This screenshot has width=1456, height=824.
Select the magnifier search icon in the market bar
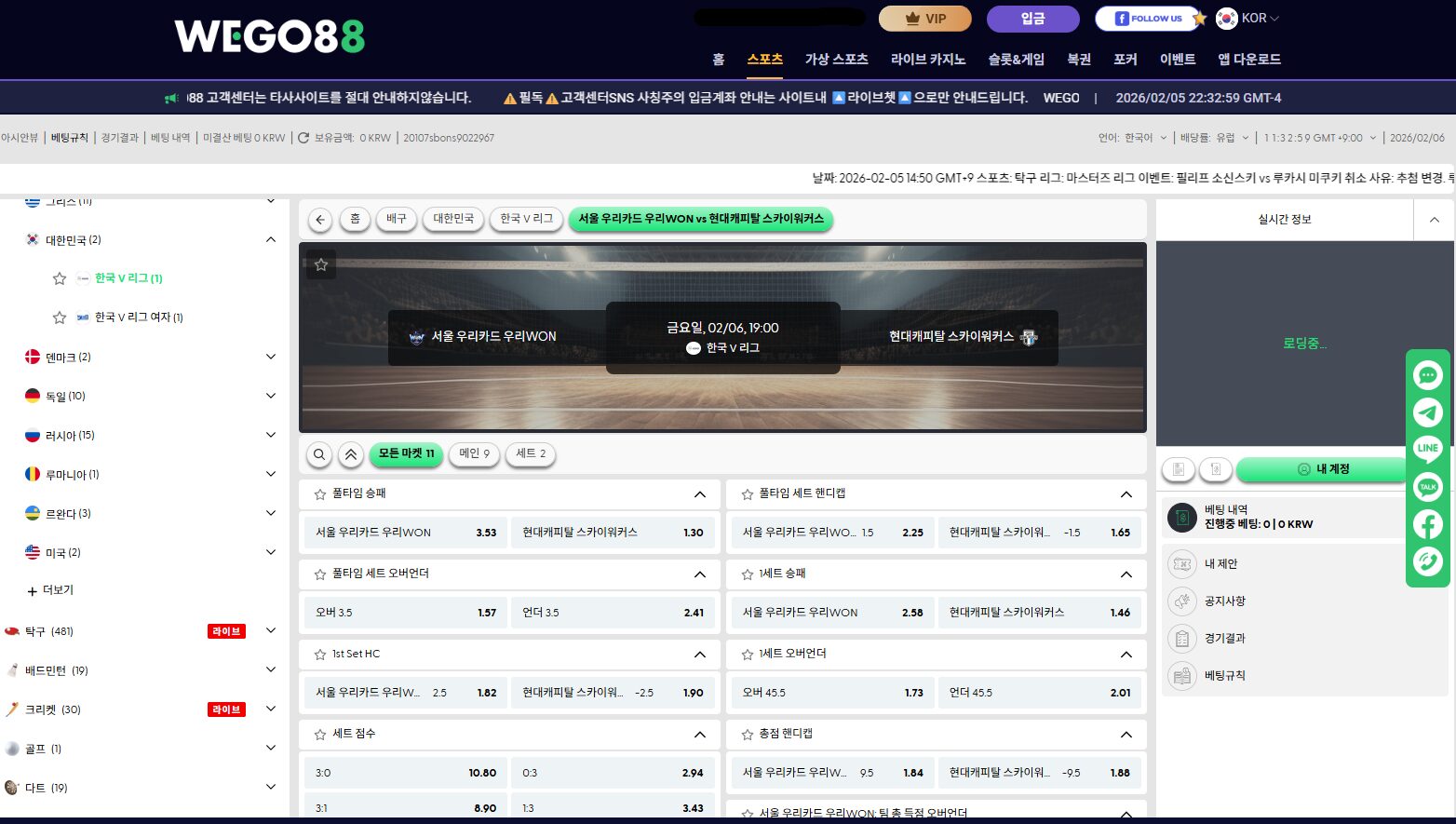tap(319, 454)
